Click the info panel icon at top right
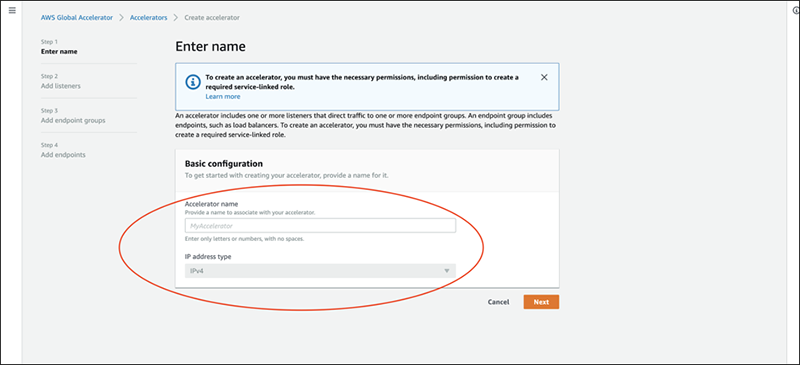 (796, 11)
